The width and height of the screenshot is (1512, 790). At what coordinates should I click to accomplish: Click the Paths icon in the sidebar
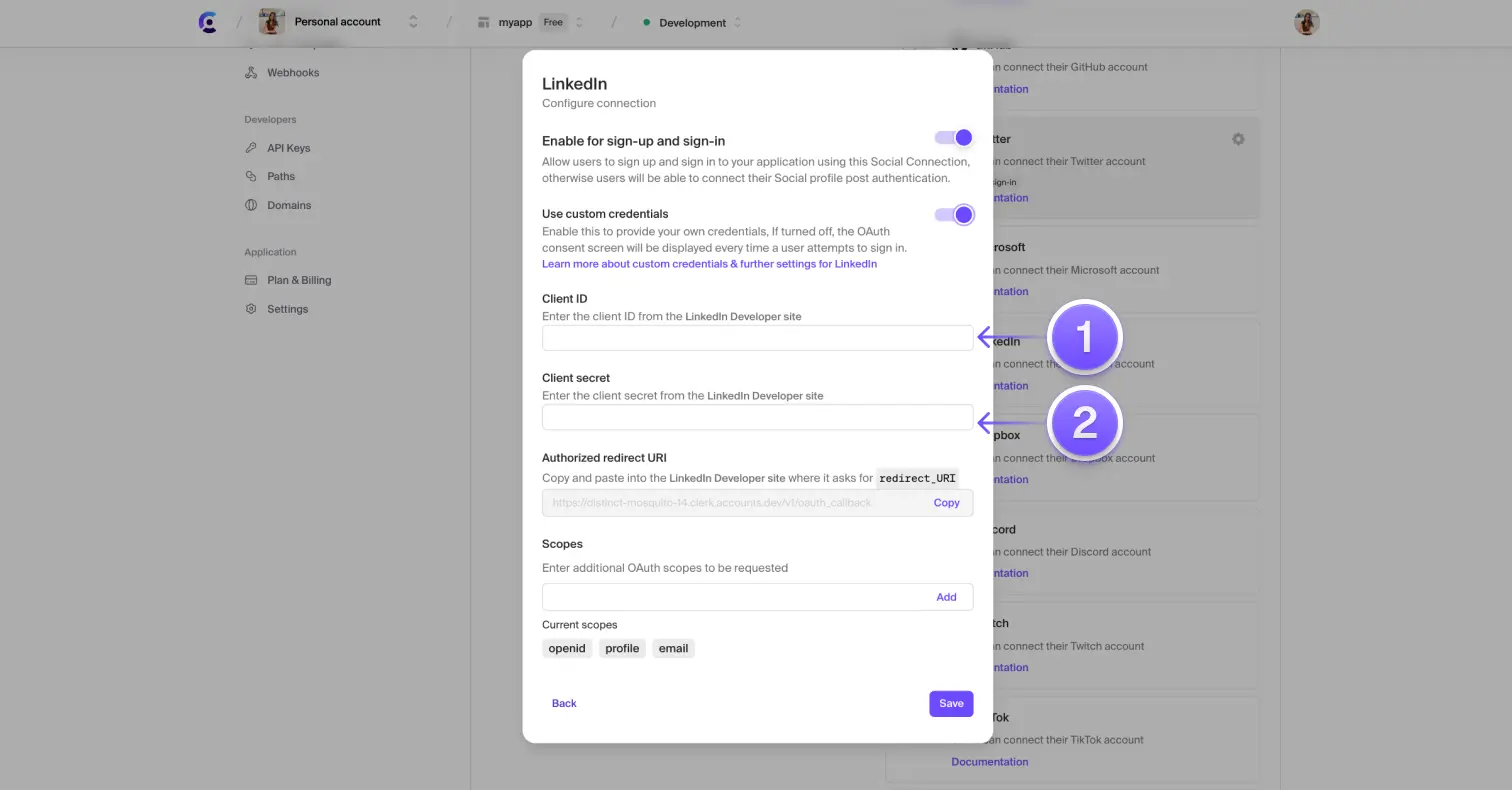(x=250, y=176)
